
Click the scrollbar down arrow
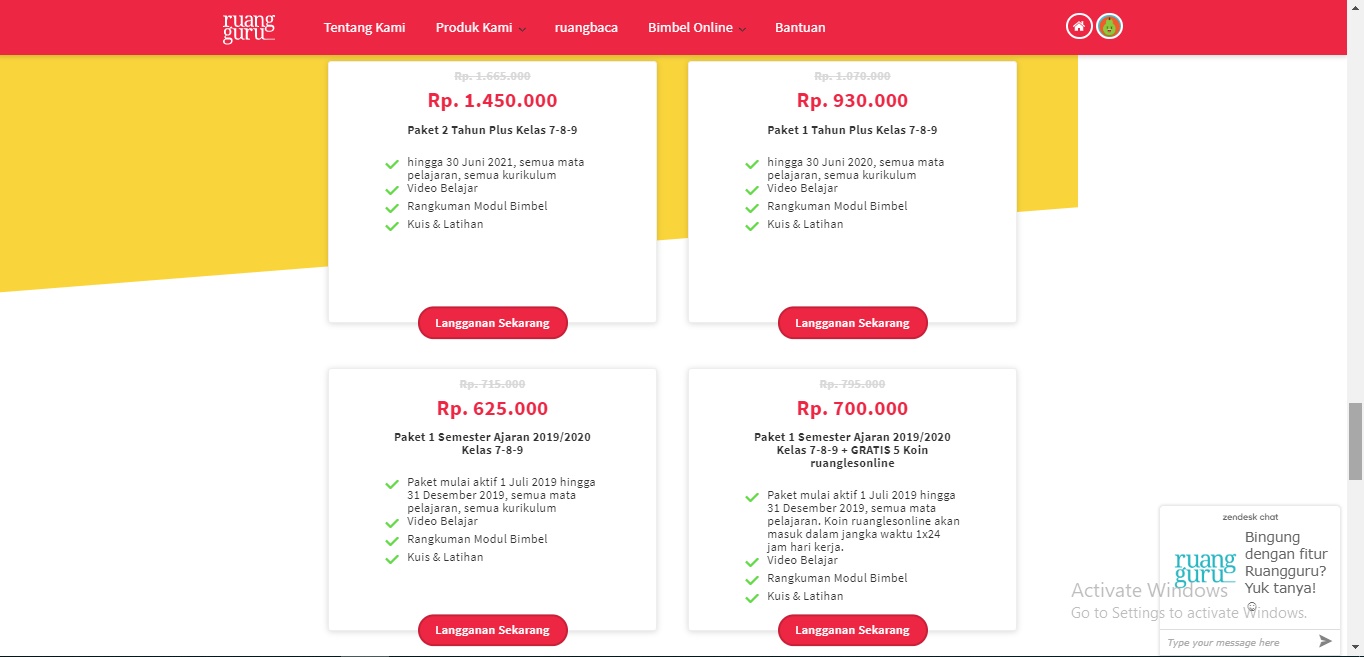(1355, 650)
